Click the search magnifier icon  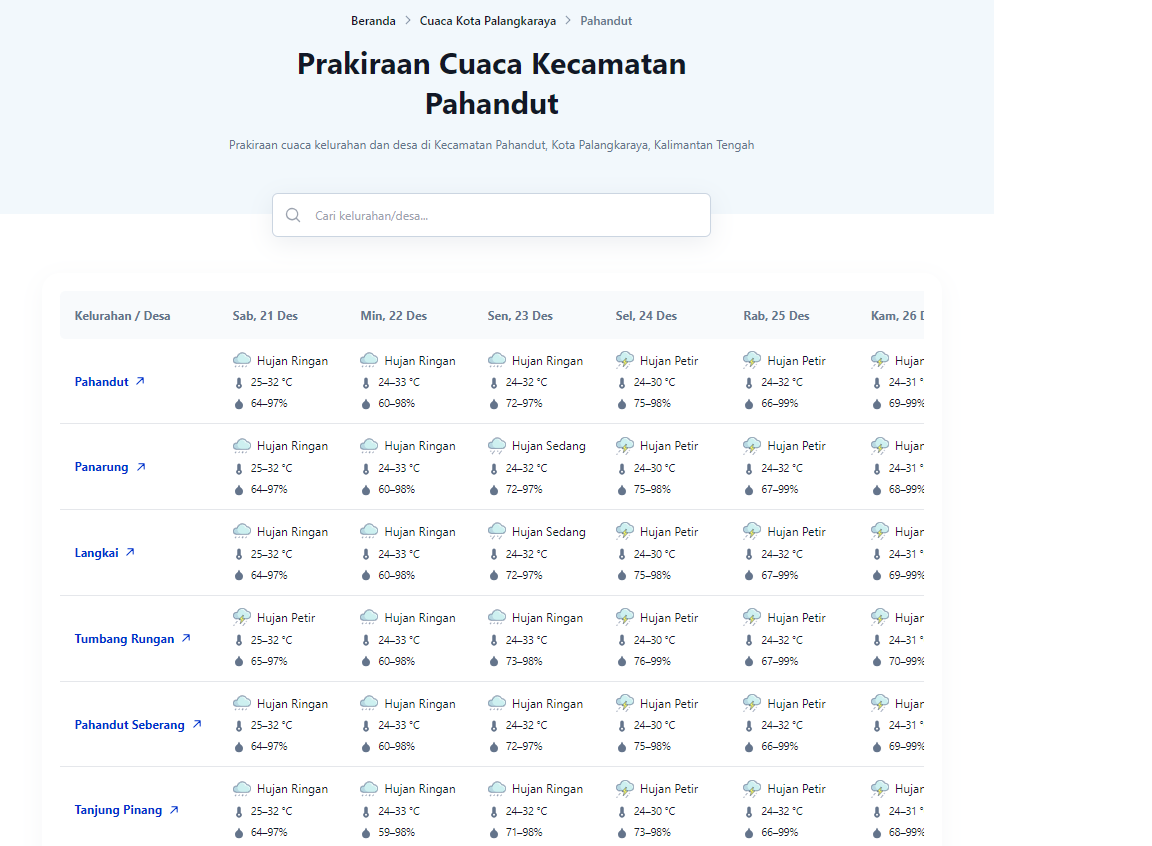[x=293, y=215]
